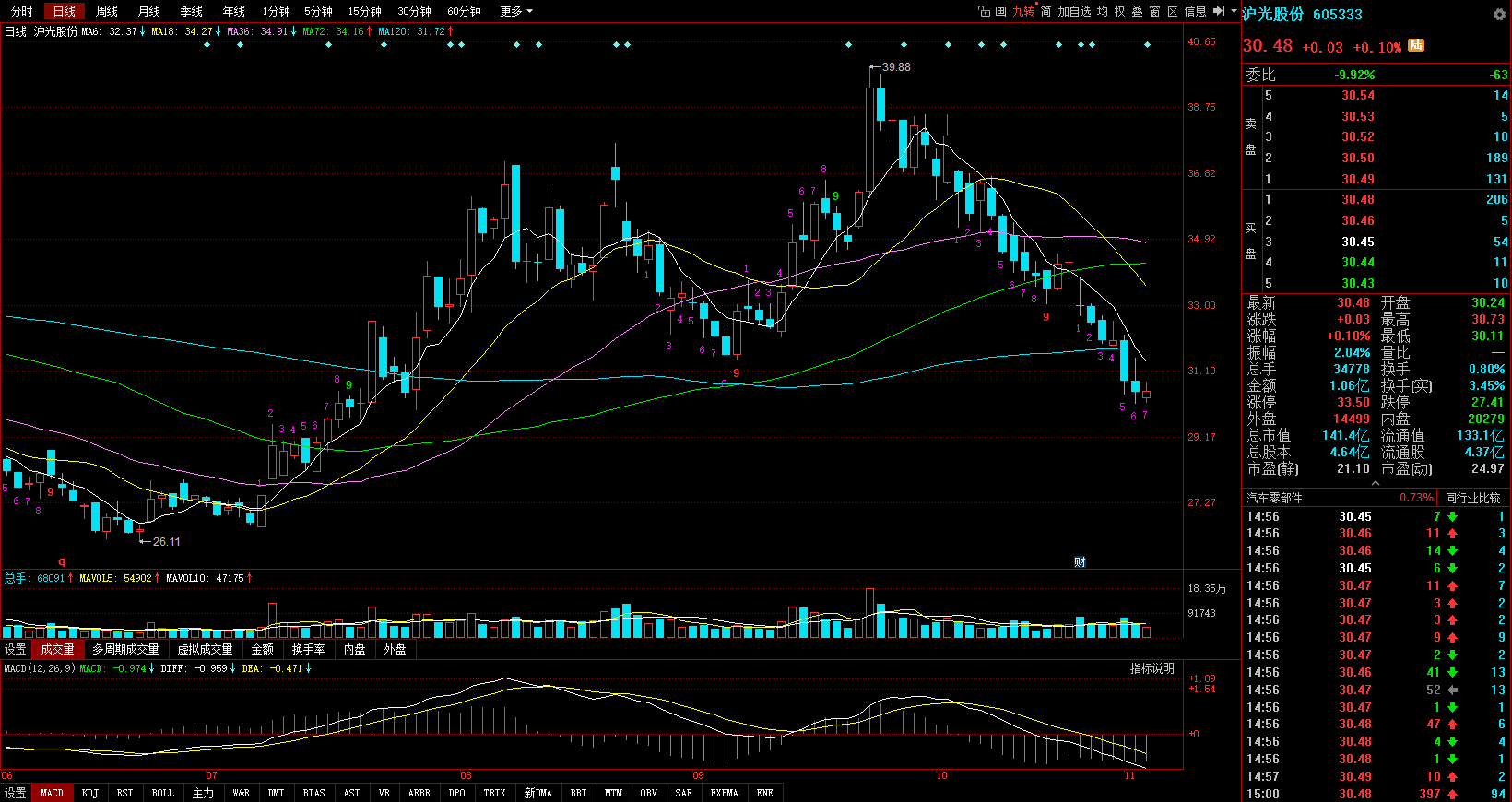Viewport: 1512px width, 802px height.
Task: Open the settings gear beside stock name
Action: (x=1499, y=14)
